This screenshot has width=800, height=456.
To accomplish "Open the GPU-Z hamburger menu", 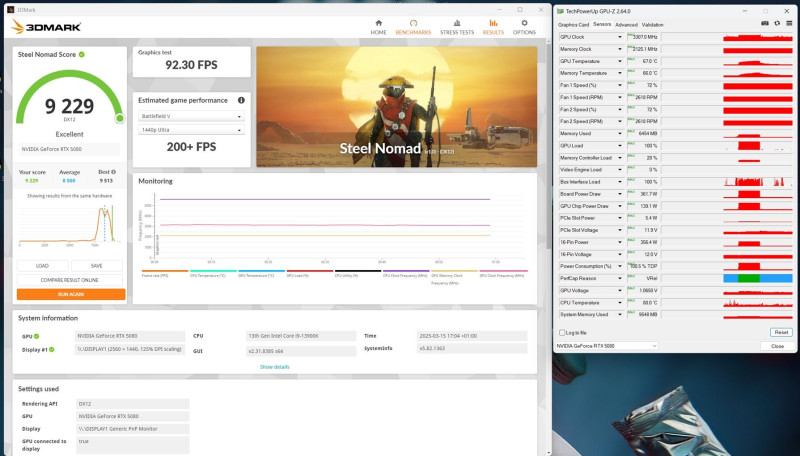I will [789, 23].
